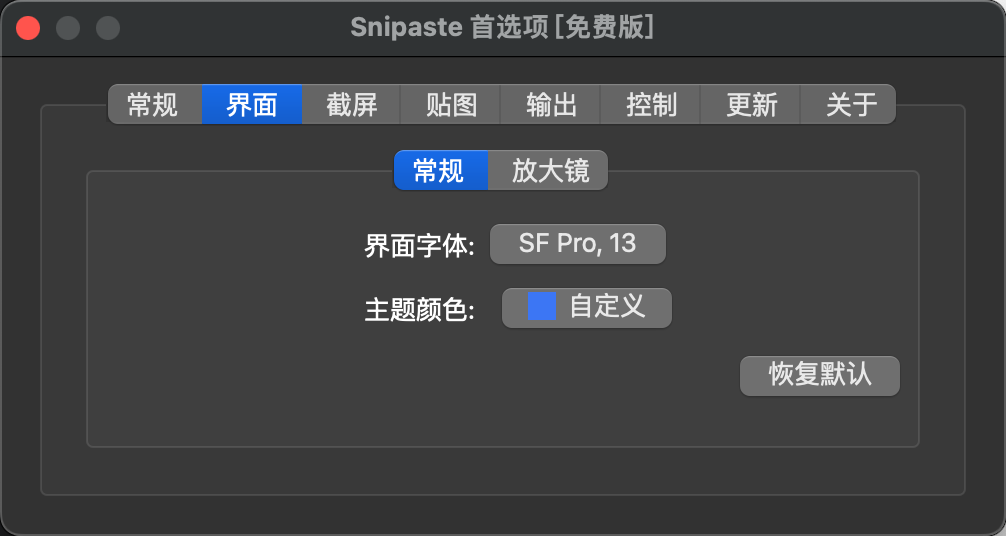1006x536 pixels.
Task: Open the 更新 tab
Action: click(751, 104)
